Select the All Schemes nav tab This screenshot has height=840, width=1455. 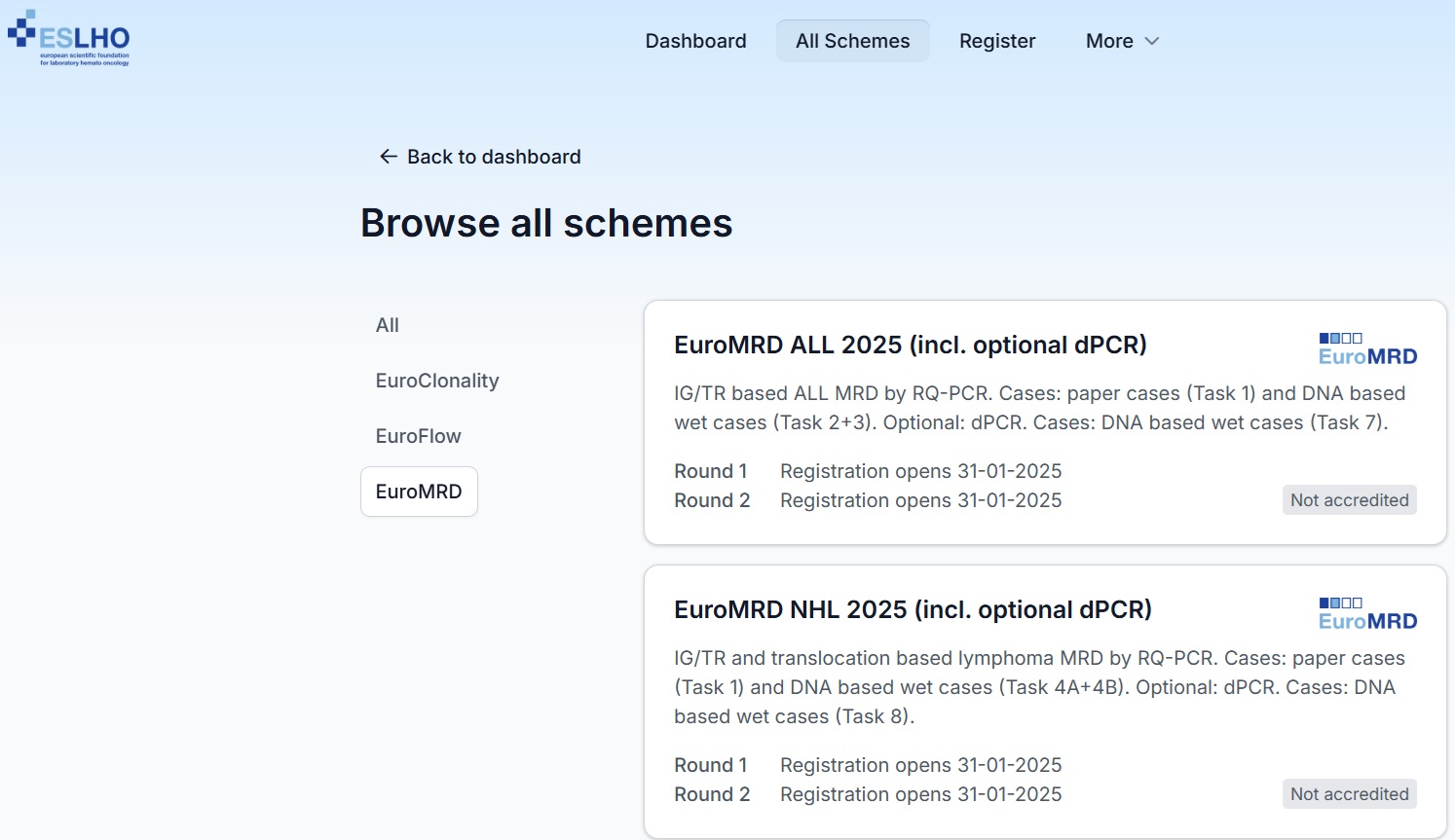pos(852,41)
